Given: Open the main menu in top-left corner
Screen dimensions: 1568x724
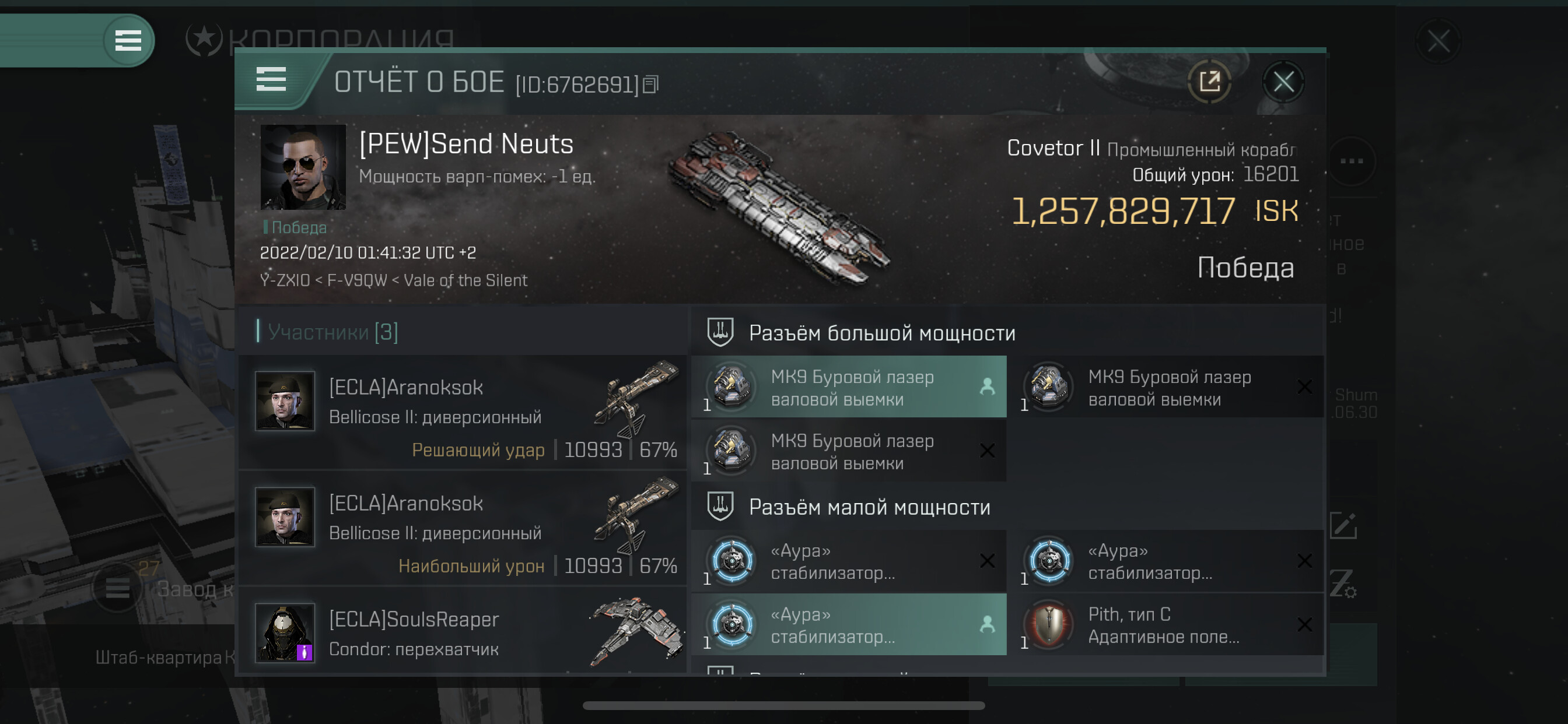Looking at the screenshot, I should [128, 41].
